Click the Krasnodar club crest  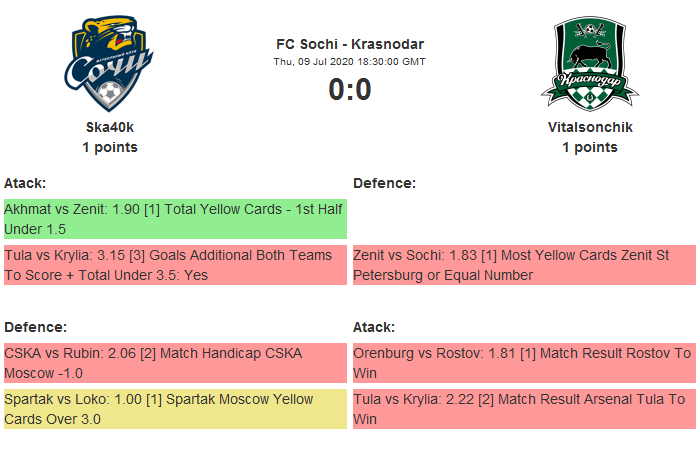589,63
